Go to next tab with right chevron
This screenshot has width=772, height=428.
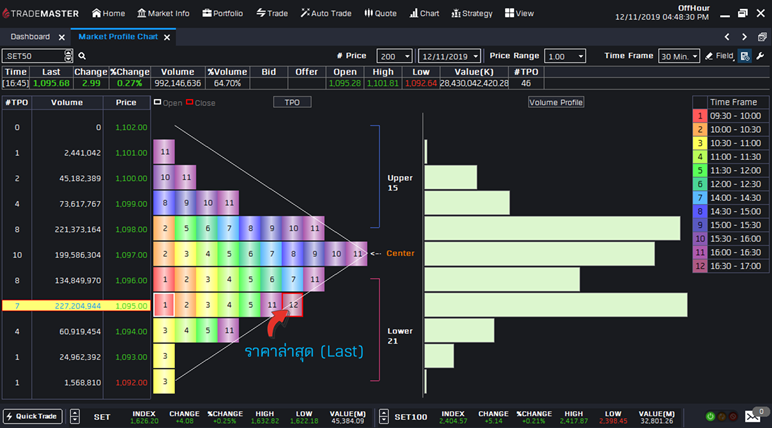[744, 37]
